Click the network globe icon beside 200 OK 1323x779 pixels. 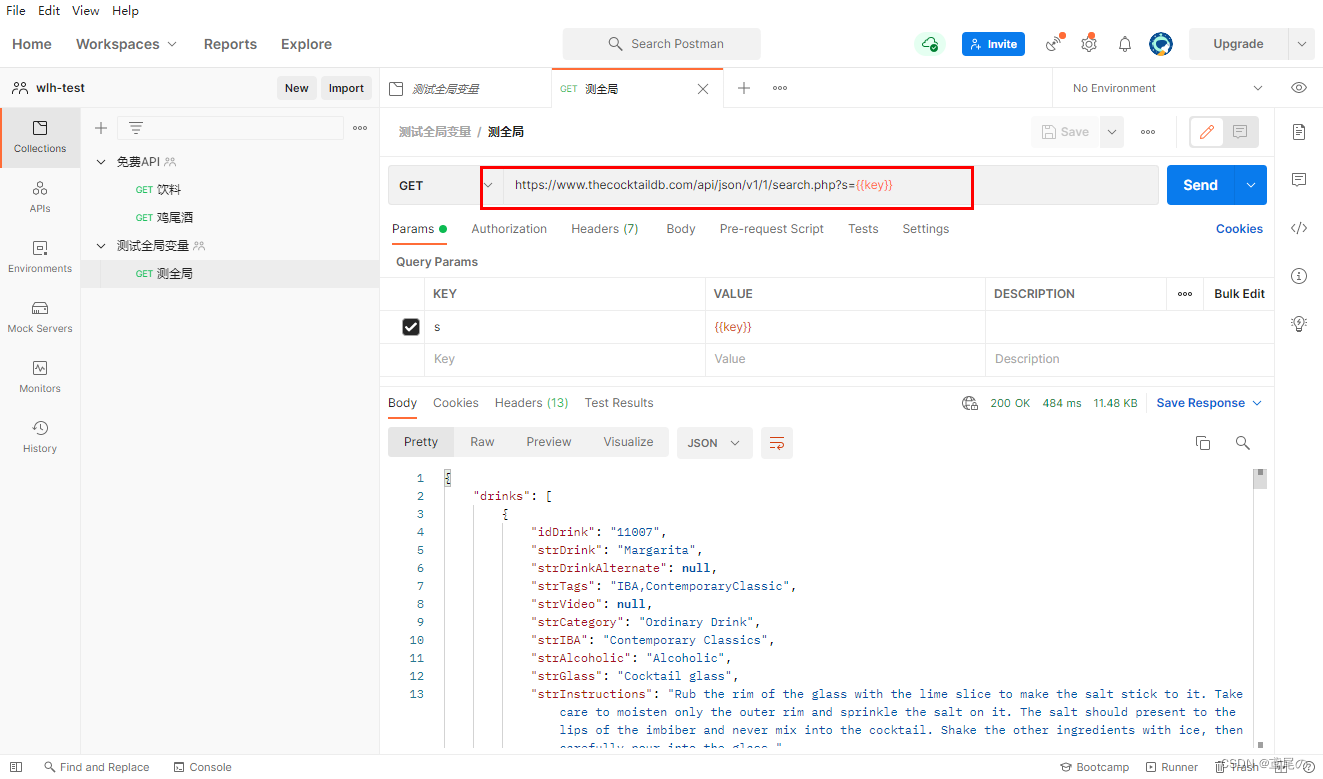tap(969, 403)
